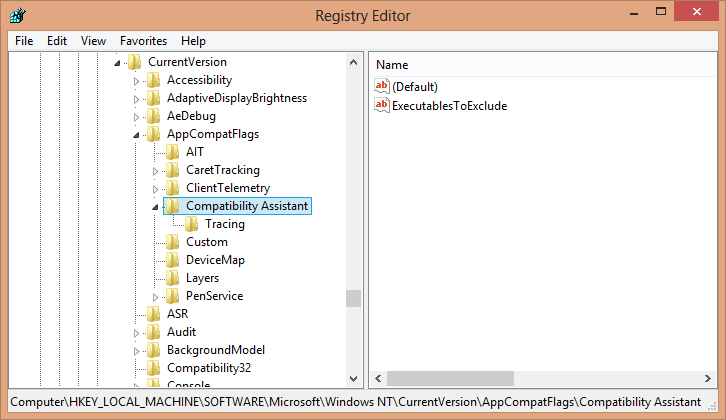The width and height of the screenshot is (726, 420).
Task: Collapse the Compatibility Assistant key
Action: point(156,207)
